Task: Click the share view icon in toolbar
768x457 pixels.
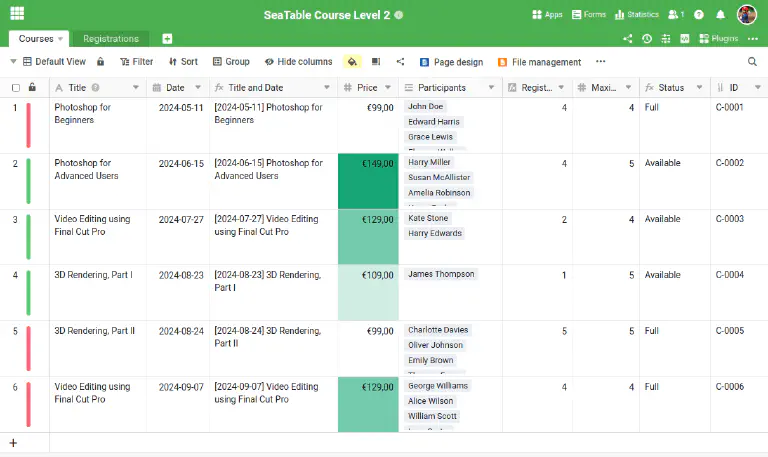Action: tap(400, 62)
